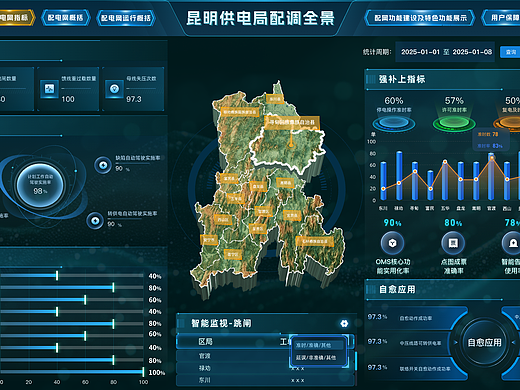Click the orange 50% disc

(508, 123)
